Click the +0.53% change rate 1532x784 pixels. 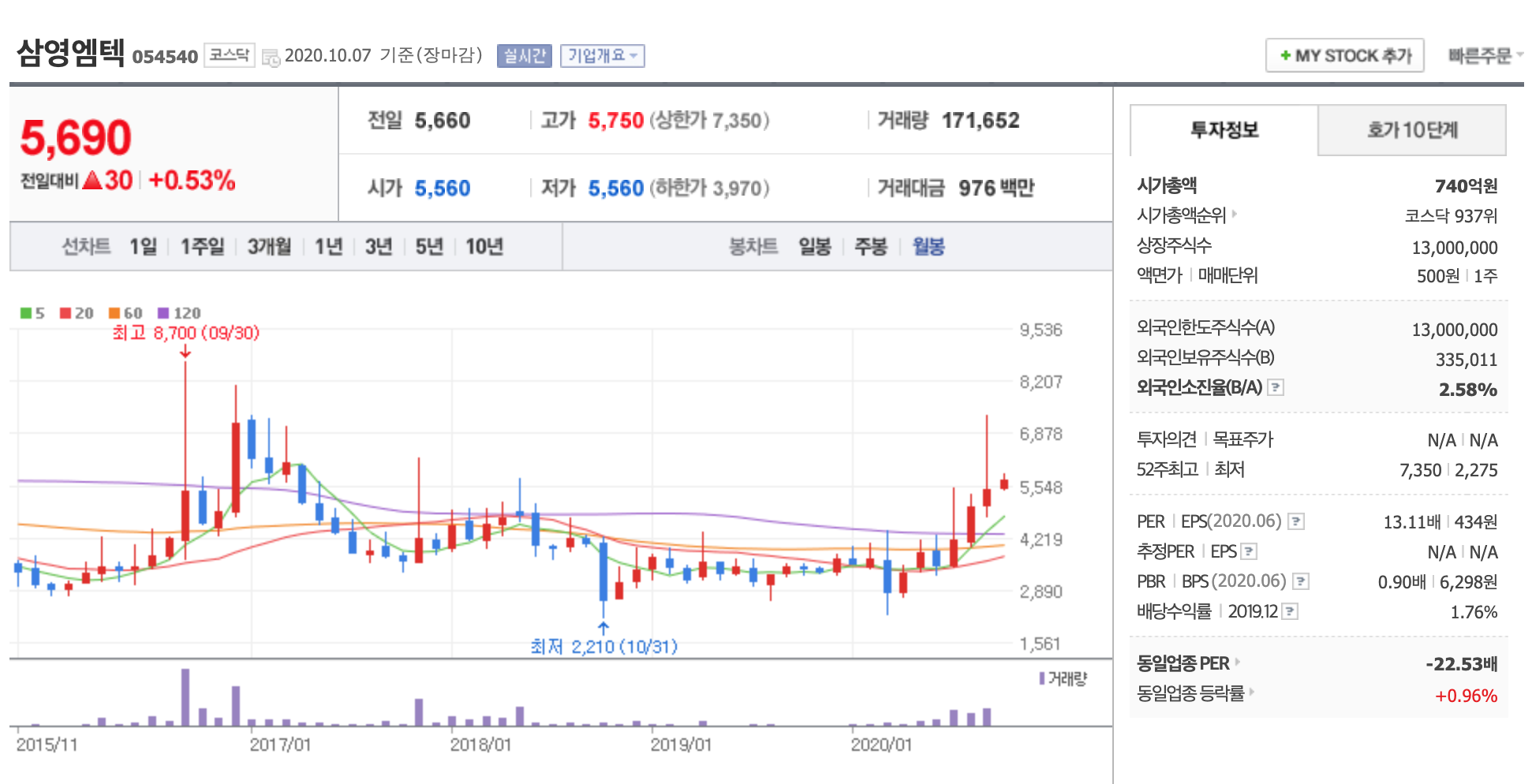pyautogui.click(x=192, y=181)
